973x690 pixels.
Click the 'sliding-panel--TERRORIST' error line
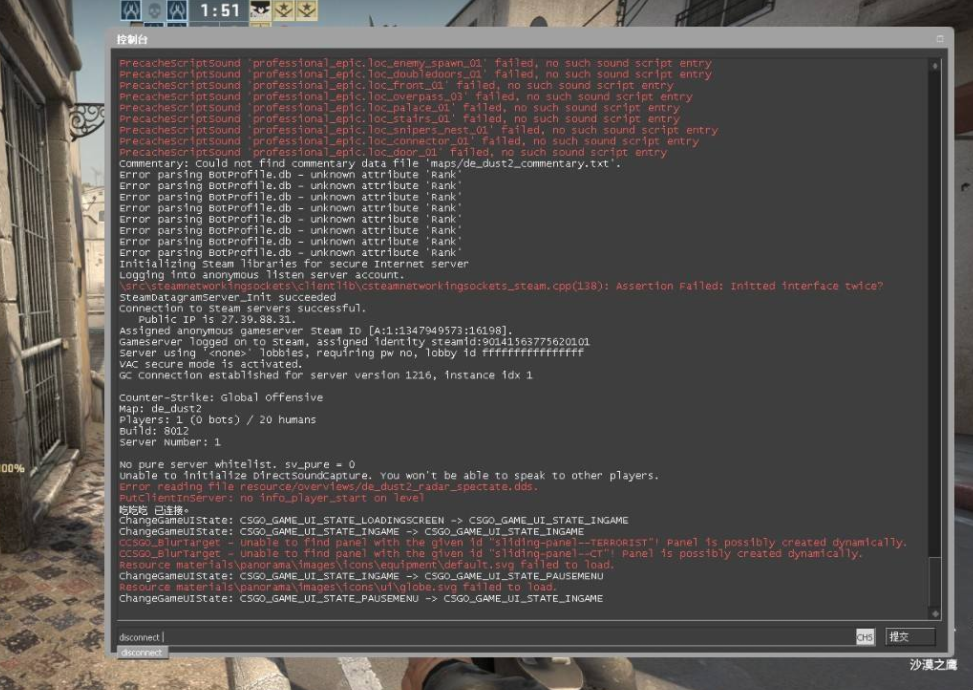513,542
